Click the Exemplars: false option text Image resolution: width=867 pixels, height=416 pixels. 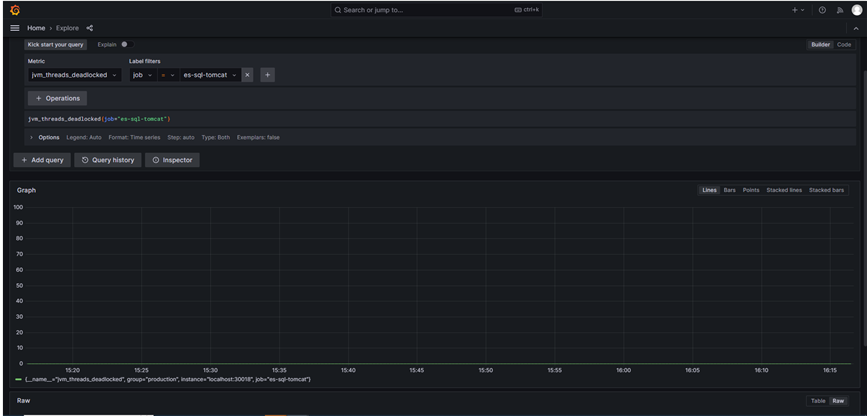point(258,137)
